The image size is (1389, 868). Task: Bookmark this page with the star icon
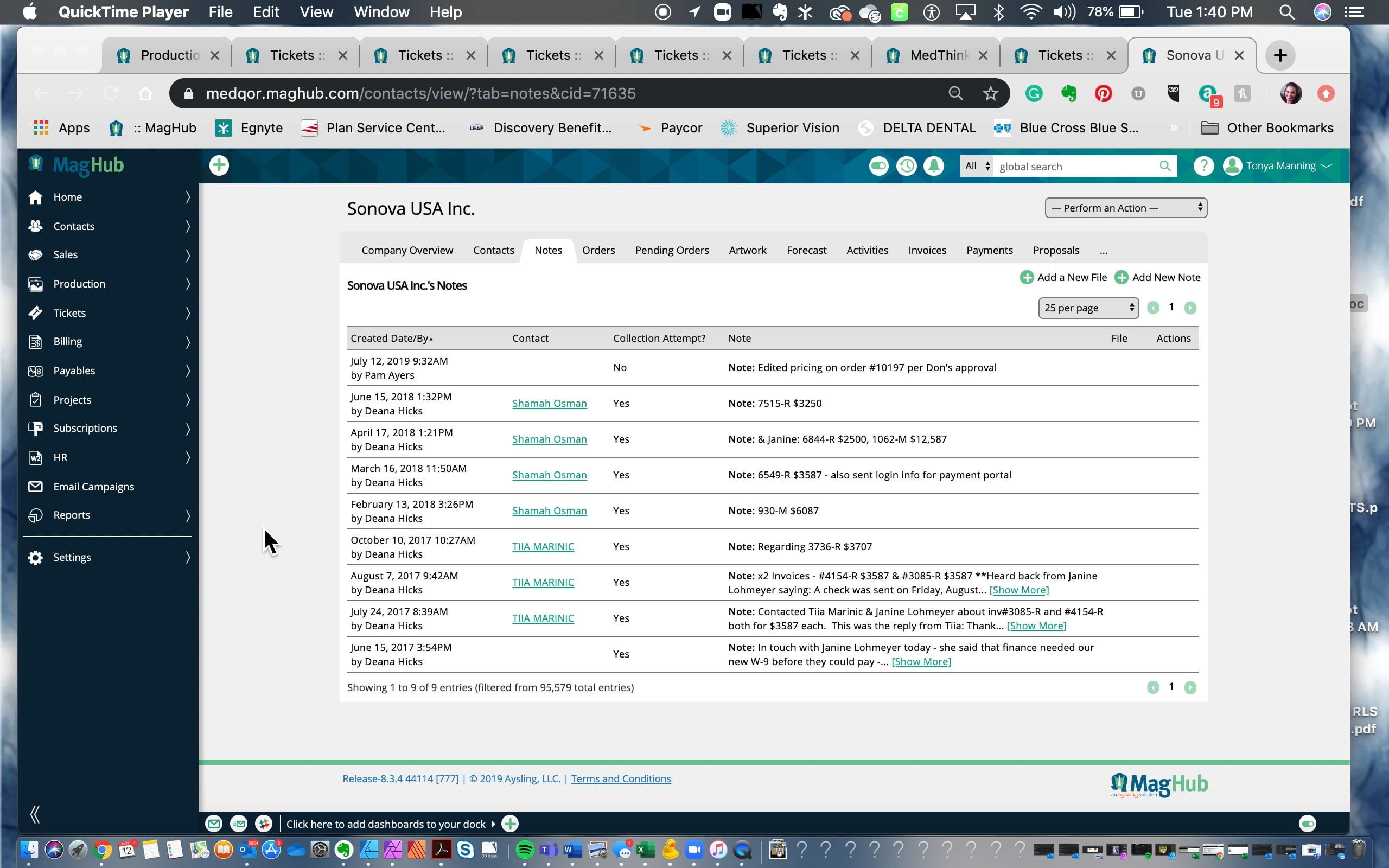990,93
